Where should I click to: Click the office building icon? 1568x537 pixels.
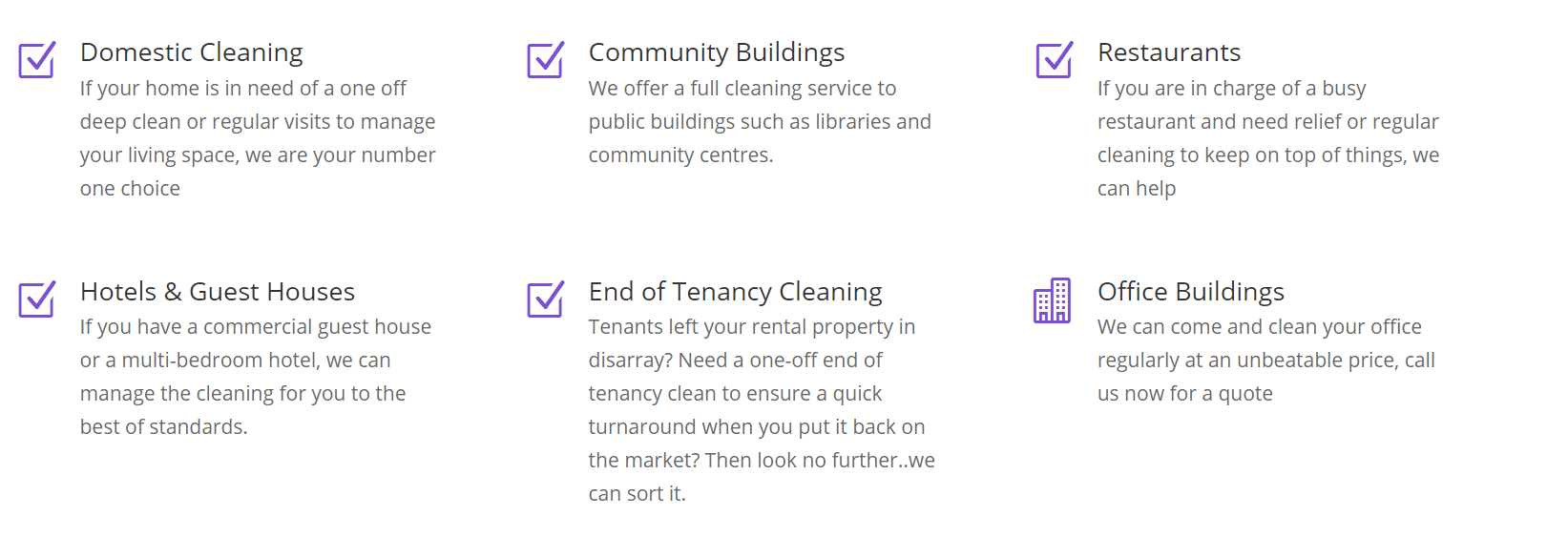click(1053, 300)
